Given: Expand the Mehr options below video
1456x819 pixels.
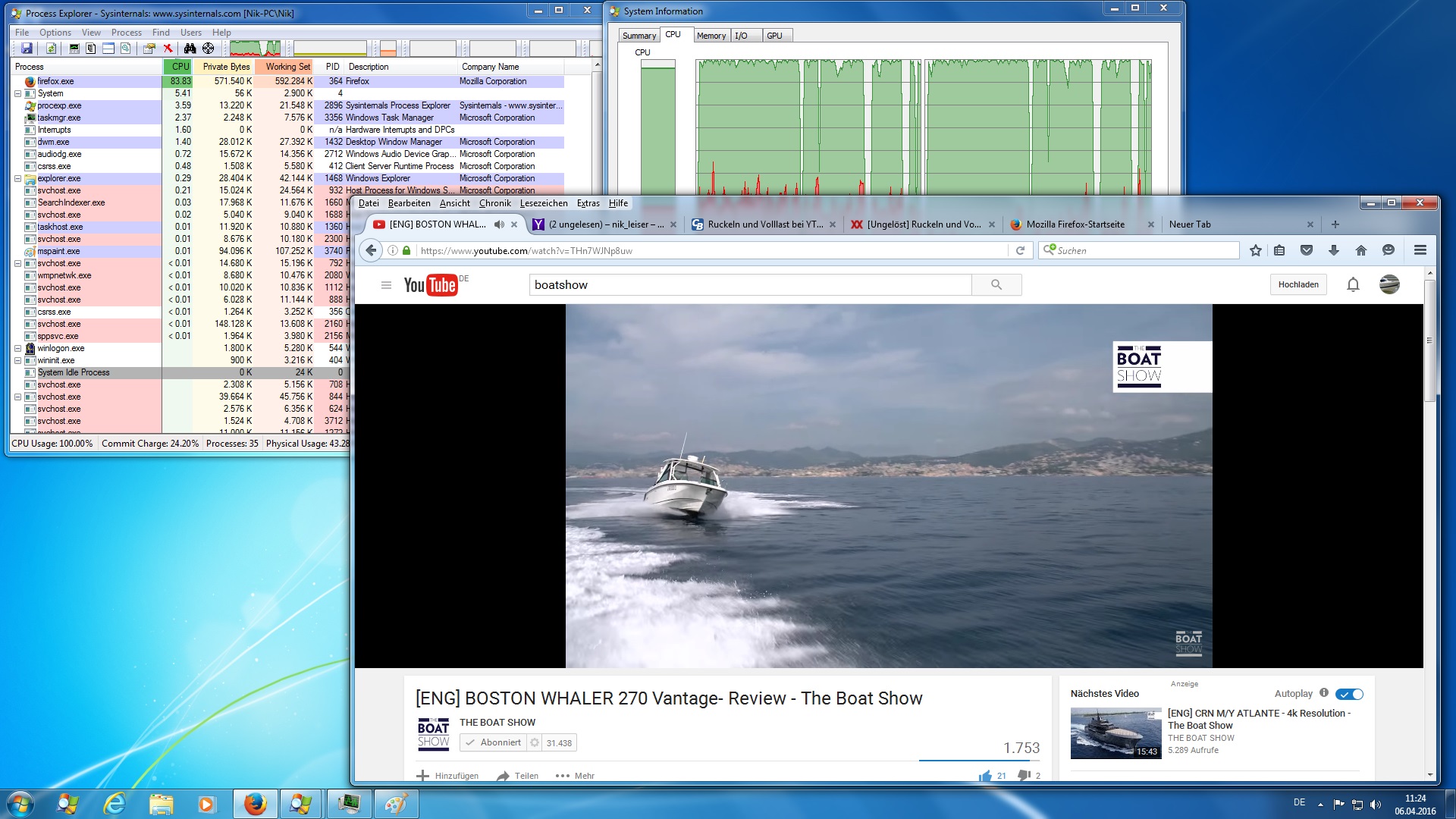Looking at the screenshot, I should point(575,776).
